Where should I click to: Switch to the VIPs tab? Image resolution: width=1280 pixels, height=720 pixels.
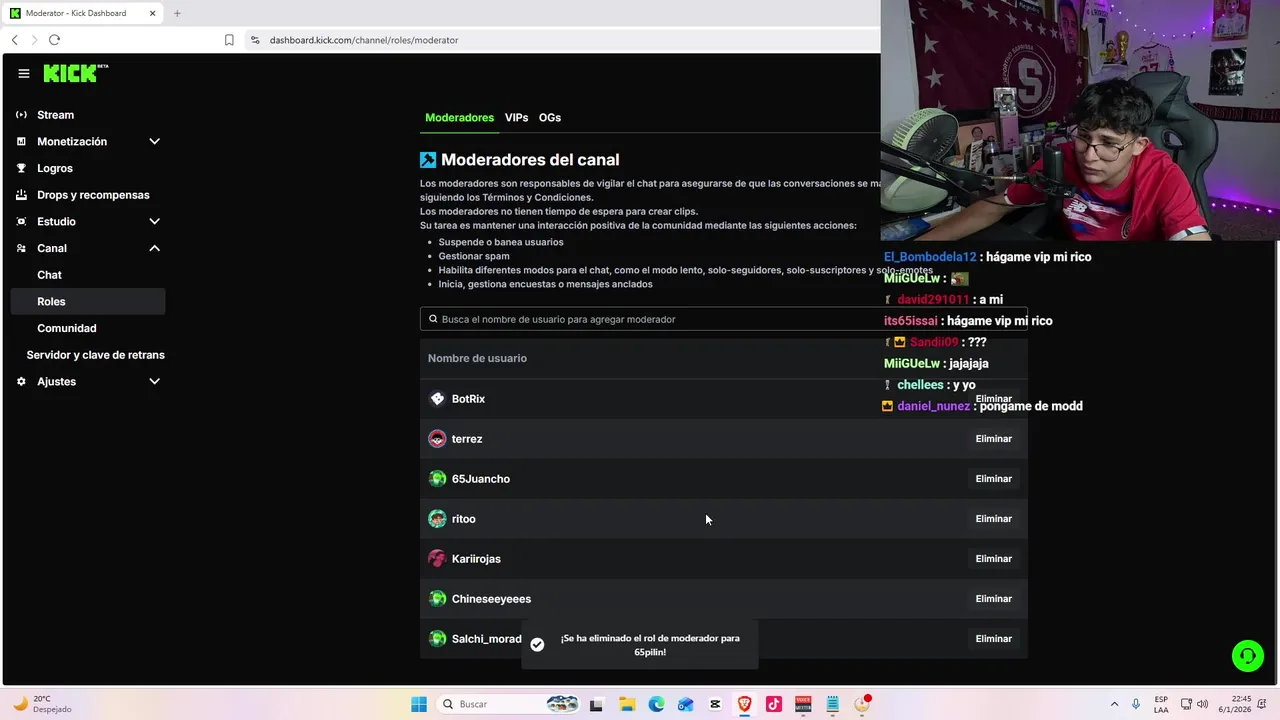516,117
